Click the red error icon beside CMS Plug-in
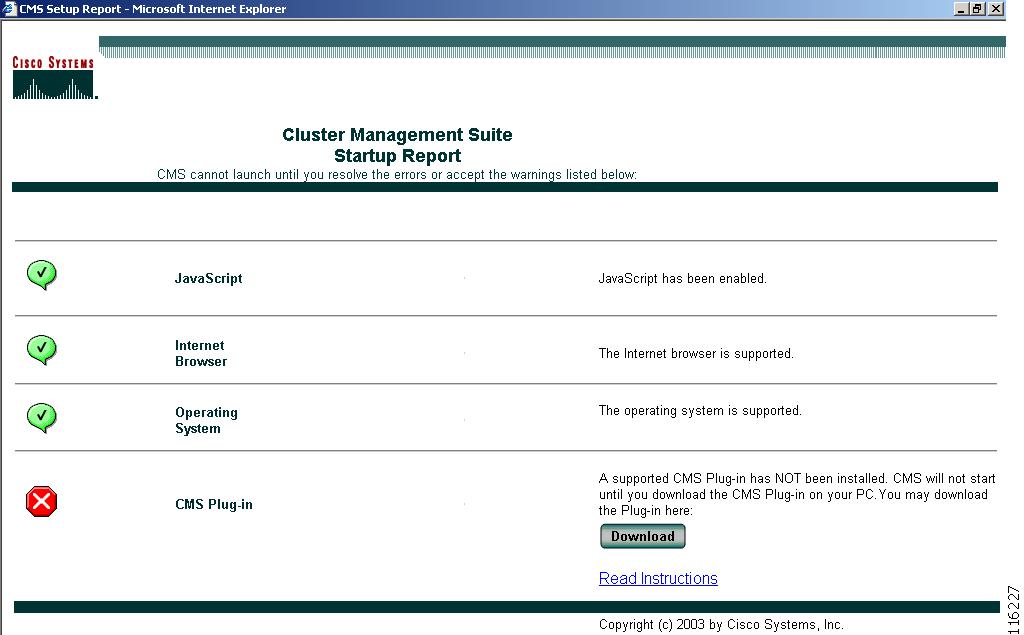 point(42,502)
